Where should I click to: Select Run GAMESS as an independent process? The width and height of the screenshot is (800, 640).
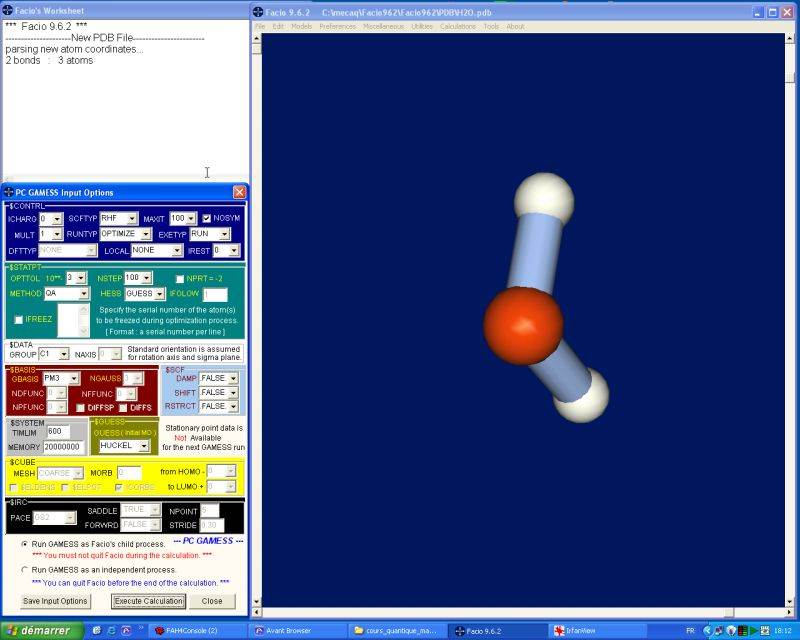tap(24, 570)
